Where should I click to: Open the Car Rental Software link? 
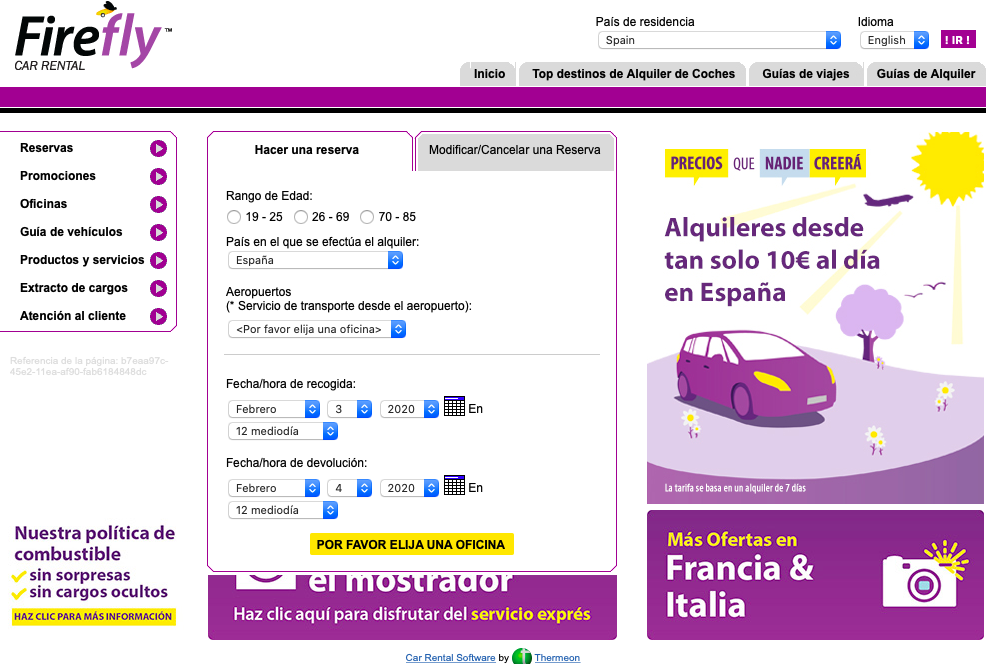(x=450, y=658)
